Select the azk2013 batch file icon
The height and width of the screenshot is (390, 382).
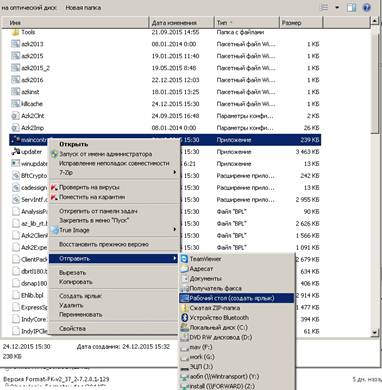[15, 44]
